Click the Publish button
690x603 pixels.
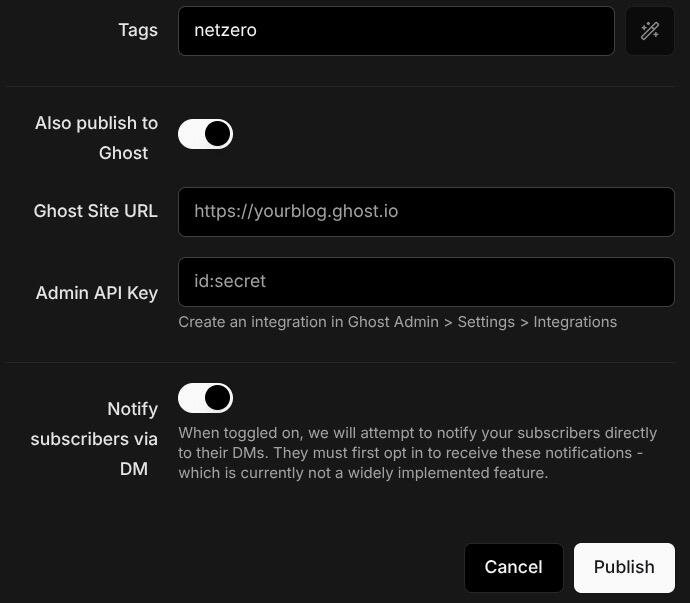point(624,567)
